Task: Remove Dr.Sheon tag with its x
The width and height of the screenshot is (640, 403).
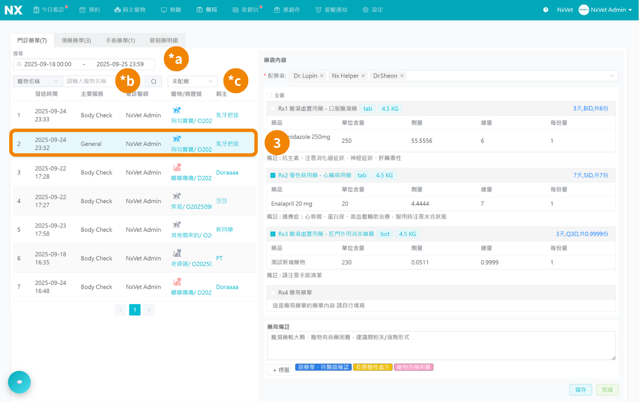Action: click(x=402, y=76)
